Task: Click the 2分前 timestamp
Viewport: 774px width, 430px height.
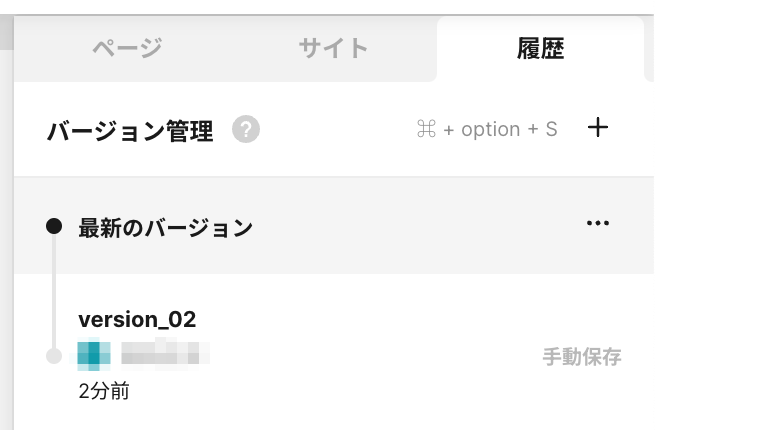Action: [104, 391]
